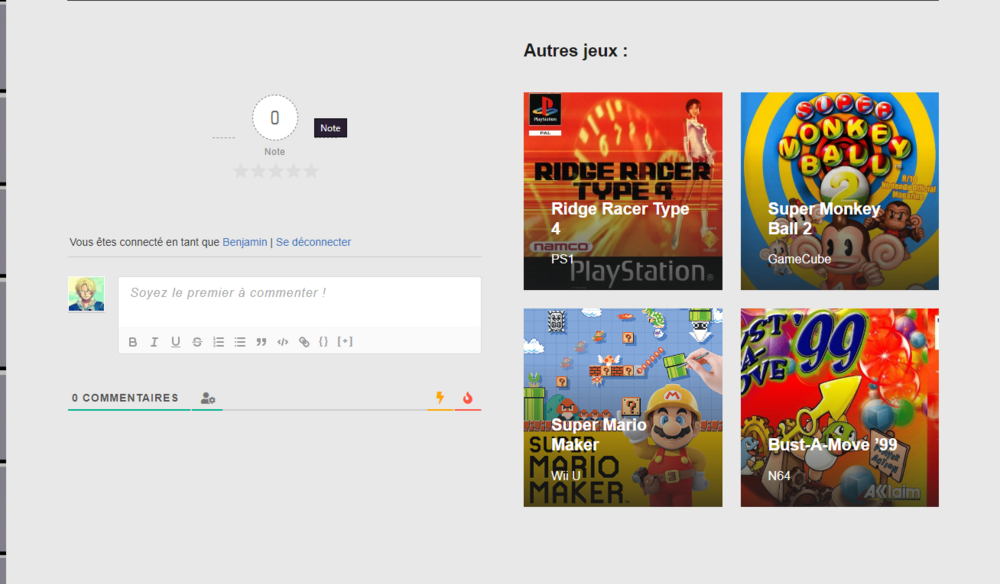Toggle italic formatting in comment editor
Screen dimensions: 1000x584
[154, 342]
